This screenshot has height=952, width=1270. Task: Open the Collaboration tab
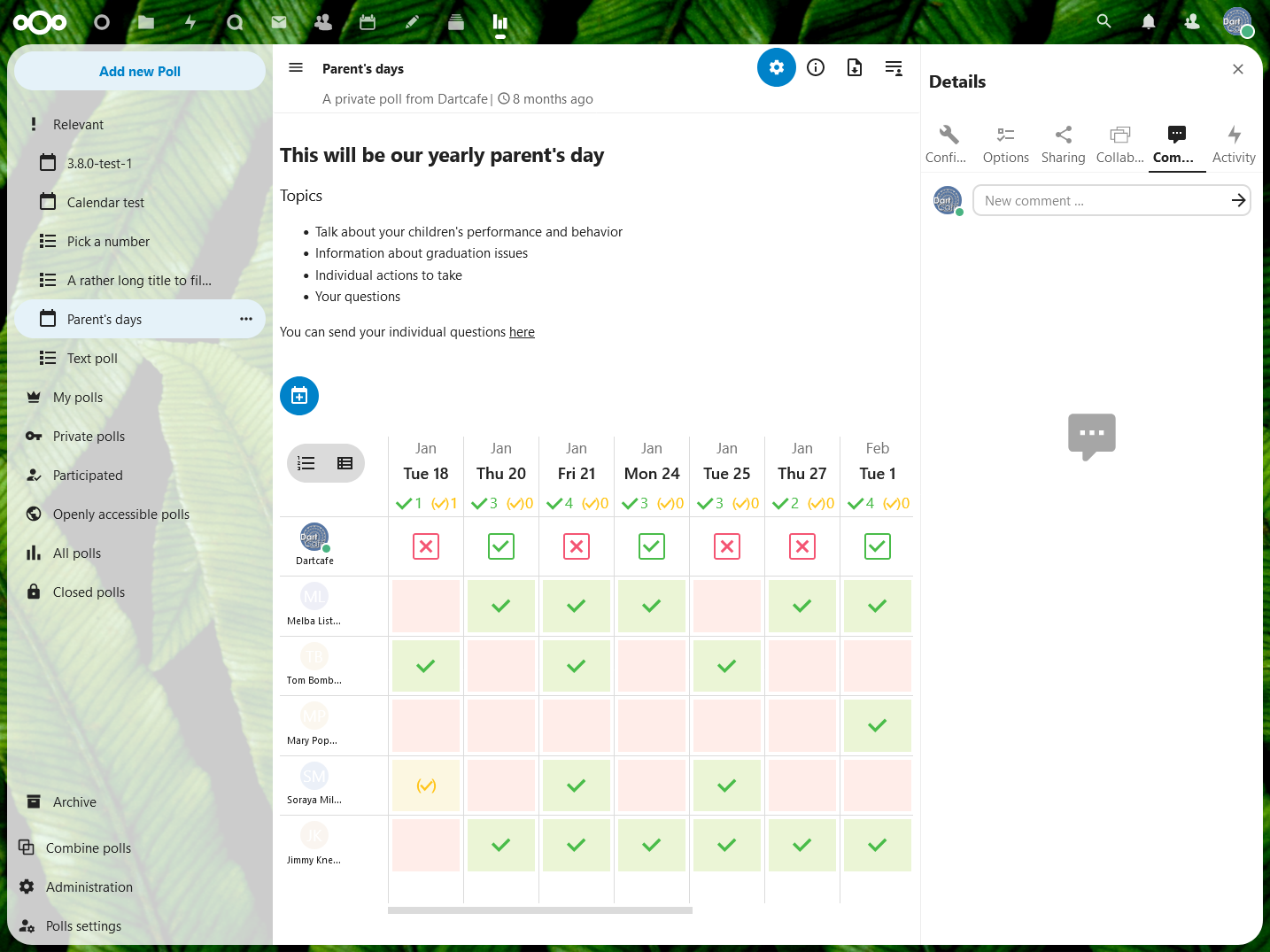tap(1120, 144)
